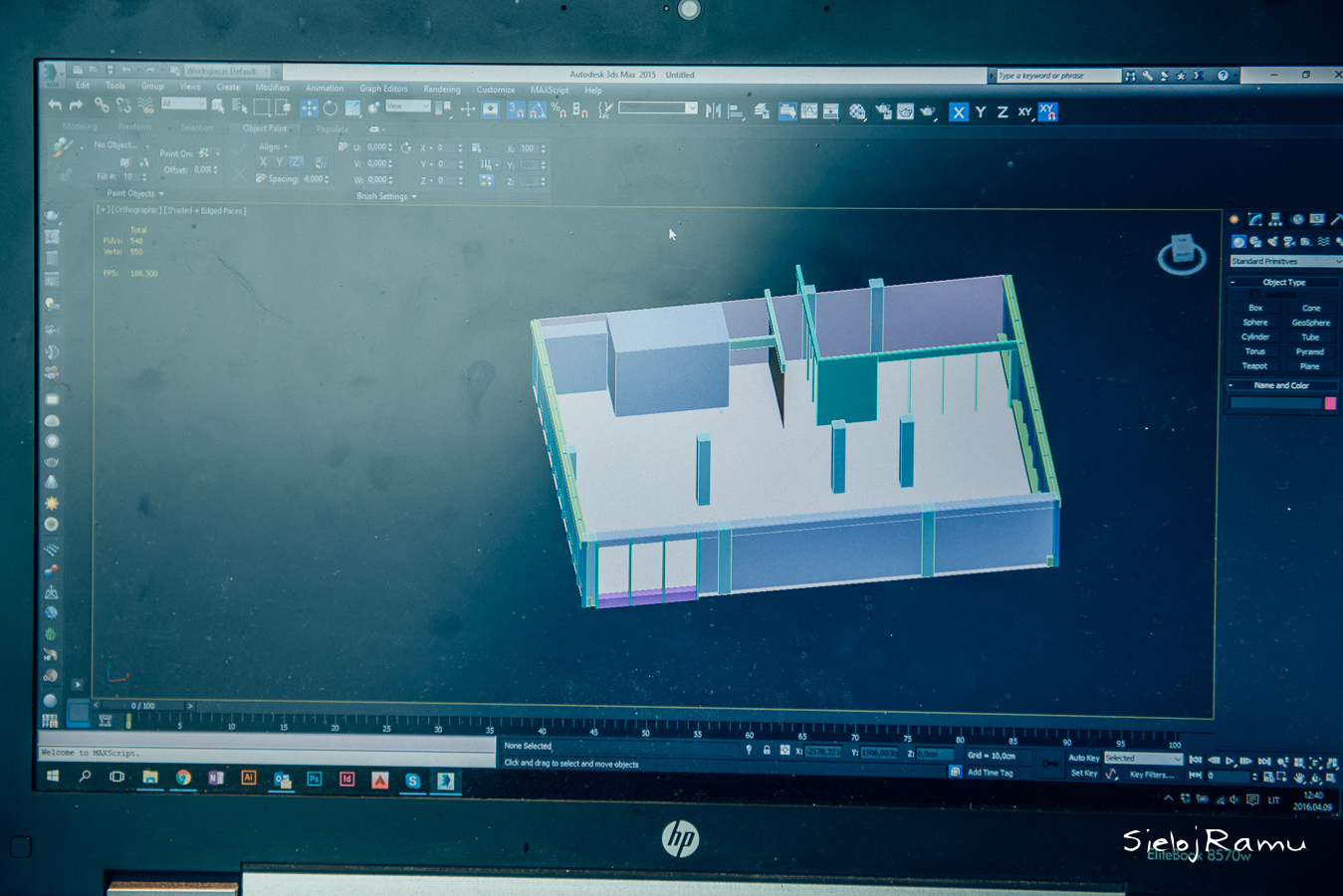Image resolution: width=1343 pixels, height=896 pixels.
Task: Open the Selected key filter dropdown
Action: click(x=1142, y=758)
